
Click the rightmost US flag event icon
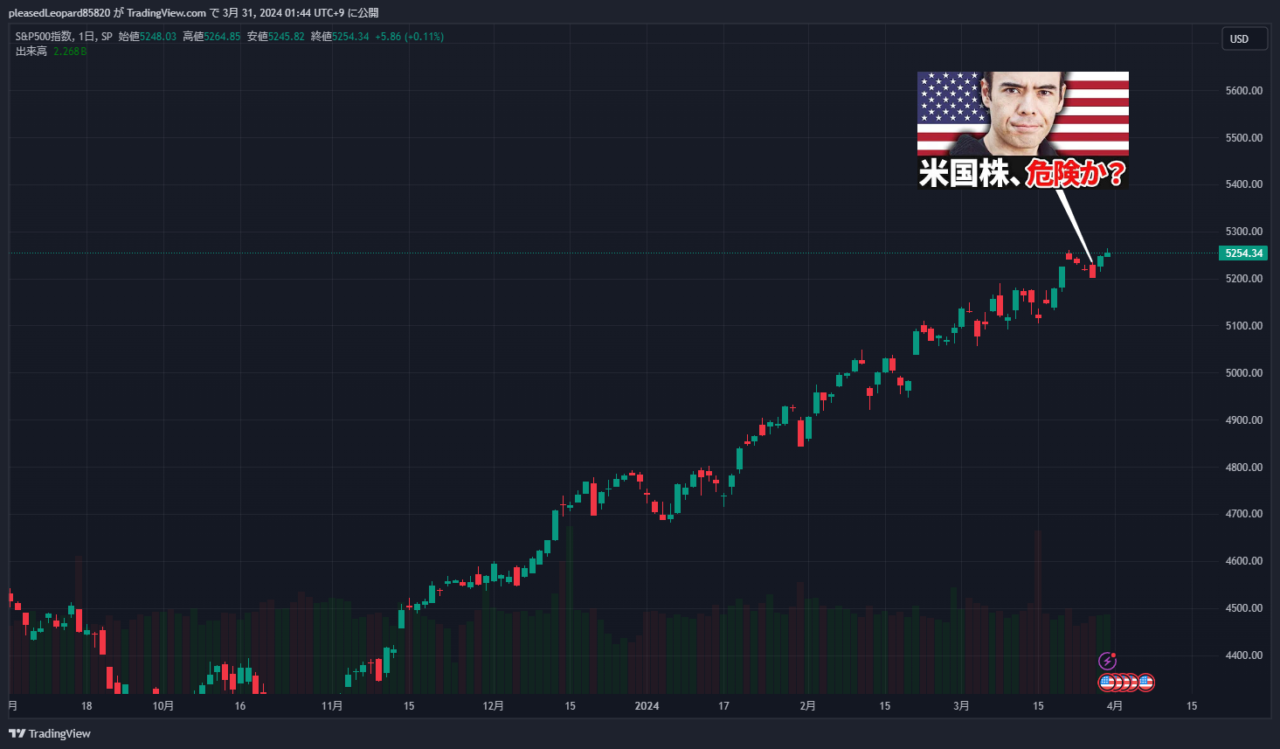click(1147, 681)
